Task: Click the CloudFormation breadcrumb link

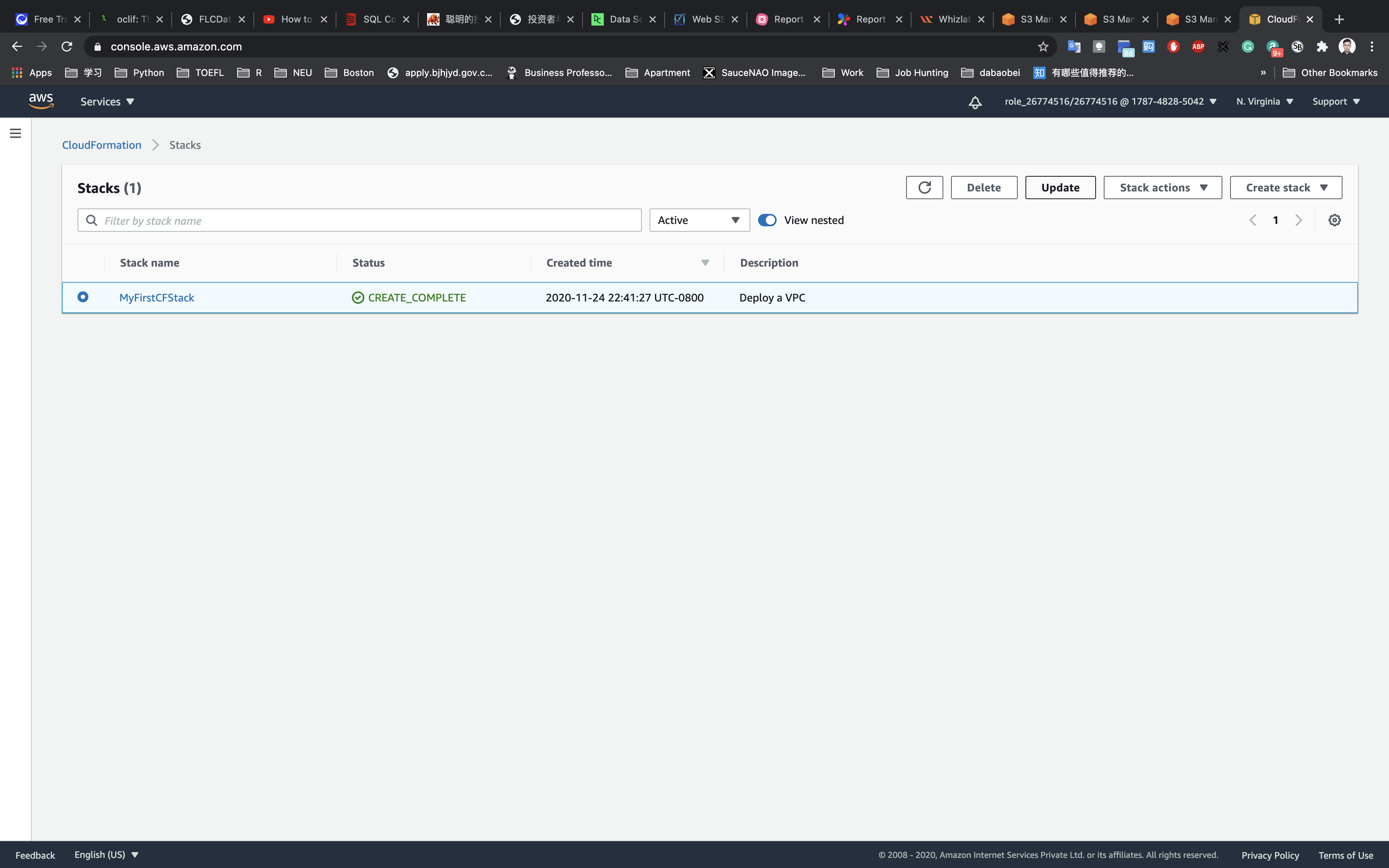Action: [102, 145]
